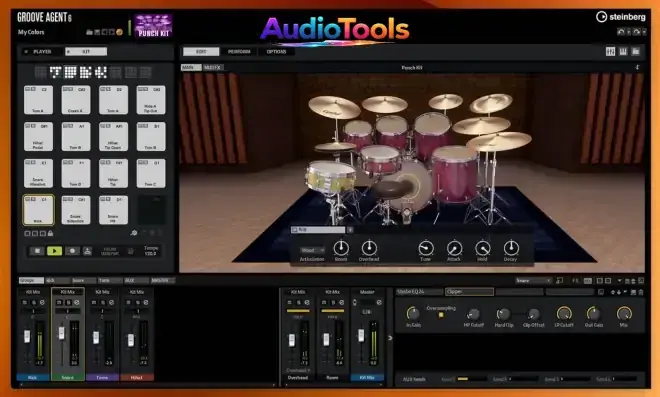Image resolution: width=660 pixels, height=397 pixels.
Task: Open the Articulation dropdown
Action: tap(312, 250)
